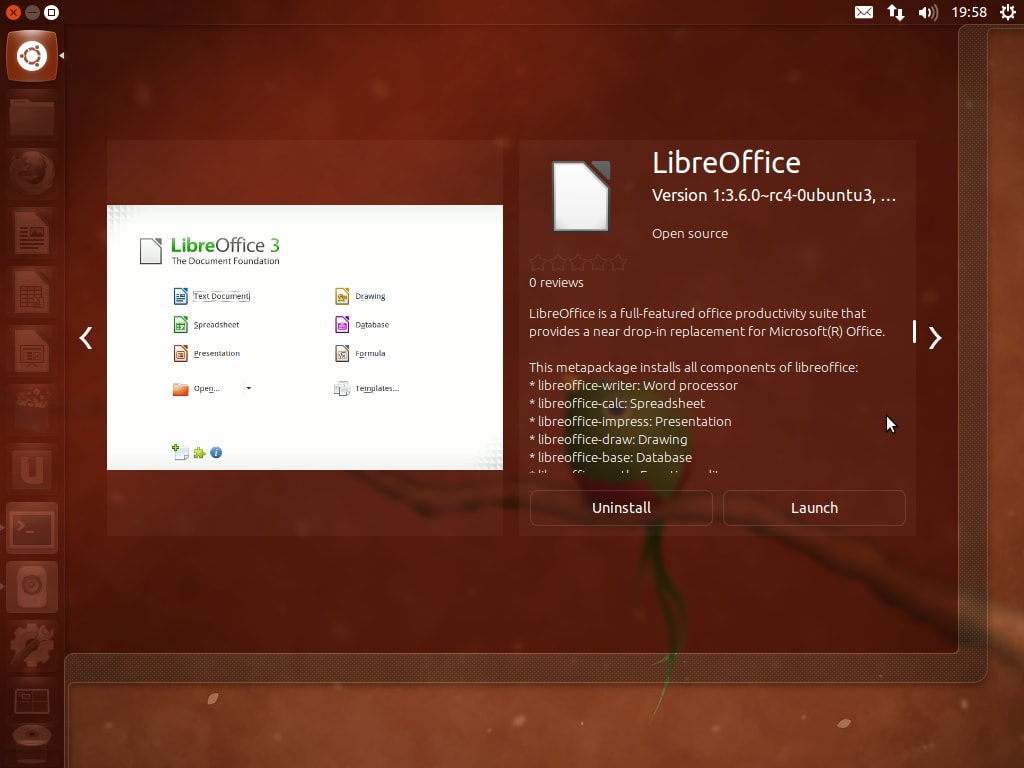Click the Uninstall button
This screenshot has width=1024, height=768.
pos(621,508)
